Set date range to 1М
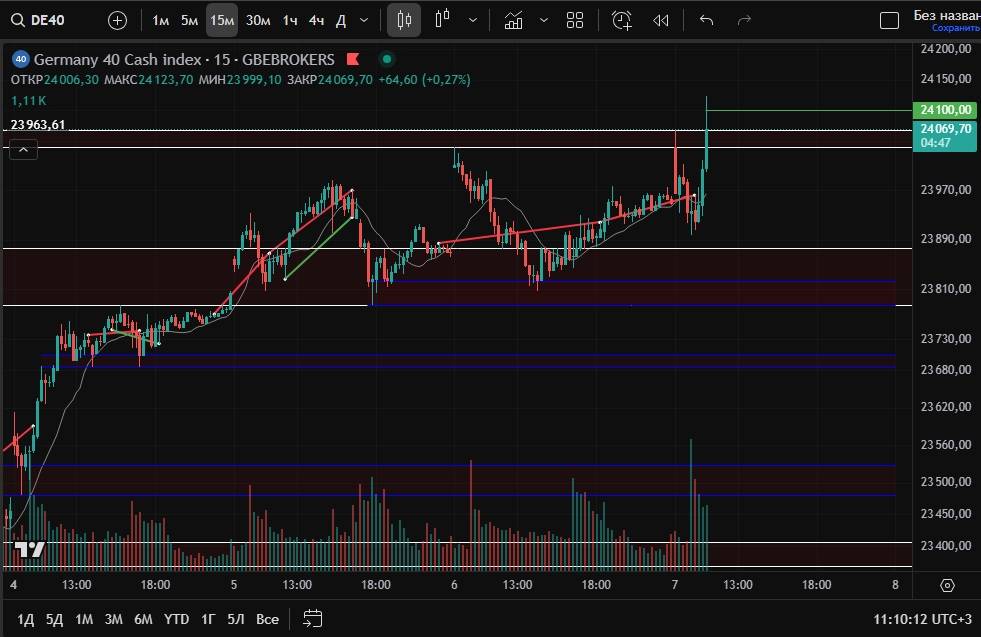This screenshot has width=981, height=637. [84, 619]
